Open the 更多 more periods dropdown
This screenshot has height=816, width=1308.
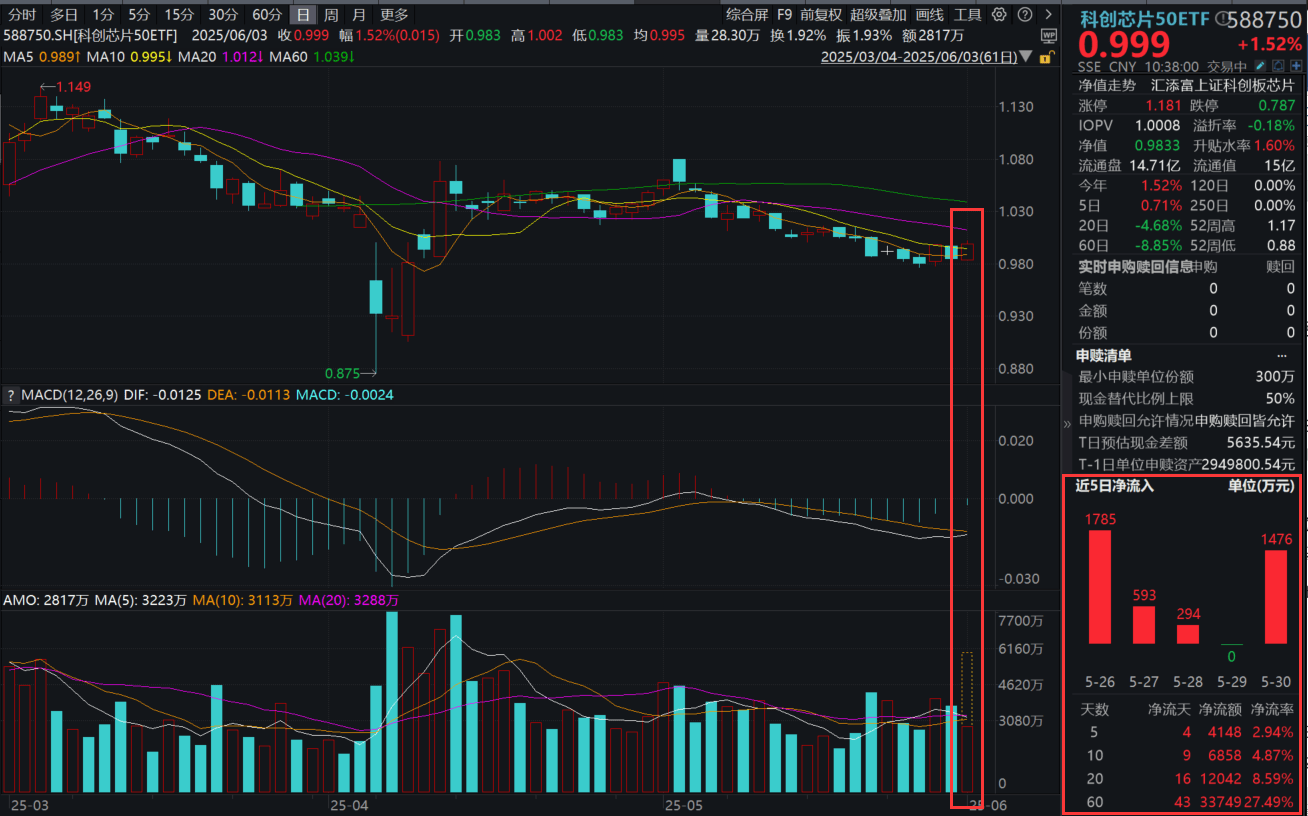pos(395,15)
